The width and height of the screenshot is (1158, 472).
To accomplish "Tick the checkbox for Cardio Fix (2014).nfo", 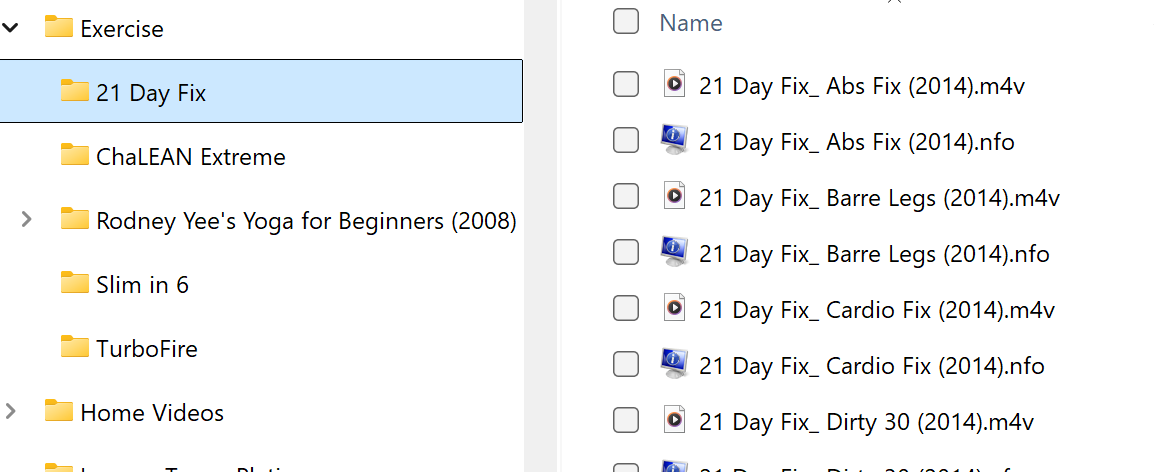I will pyautogui.click(x=626, y=365).
